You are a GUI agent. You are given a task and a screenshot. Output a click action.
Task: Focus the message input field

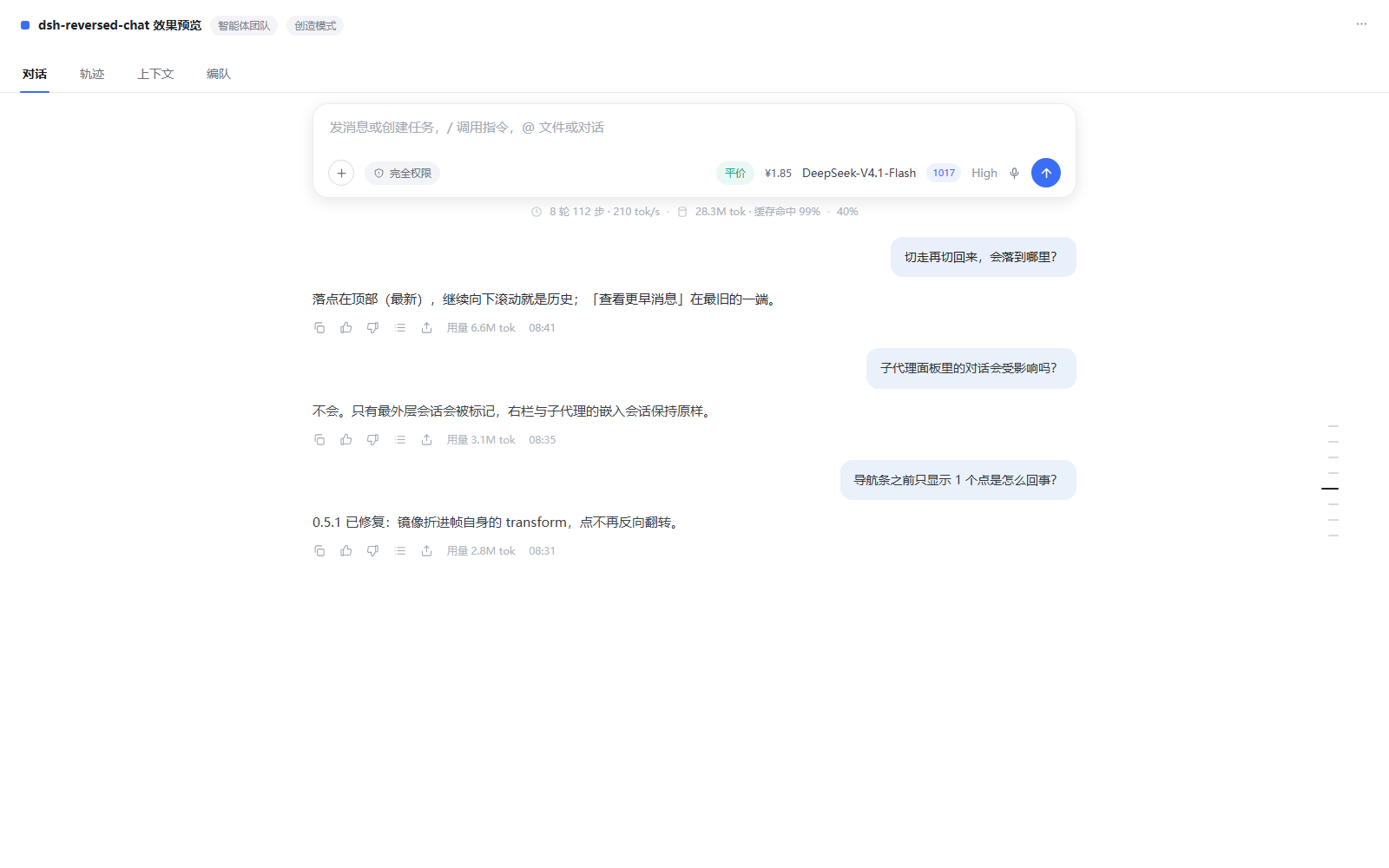pos(694,128)
